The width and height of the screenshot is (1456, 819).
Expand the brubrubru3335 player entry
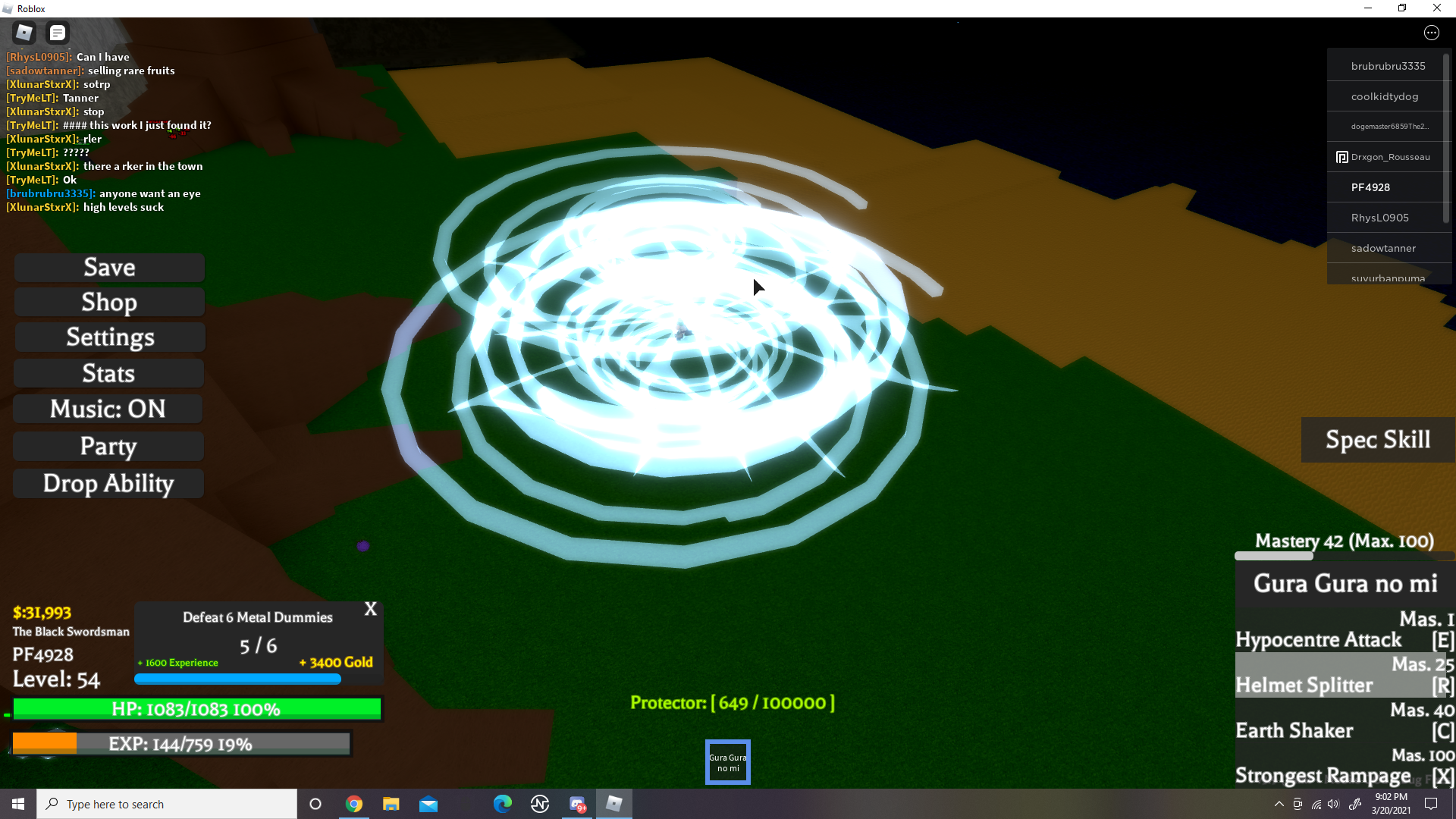pyautogui.click(x=1388, y=65)
